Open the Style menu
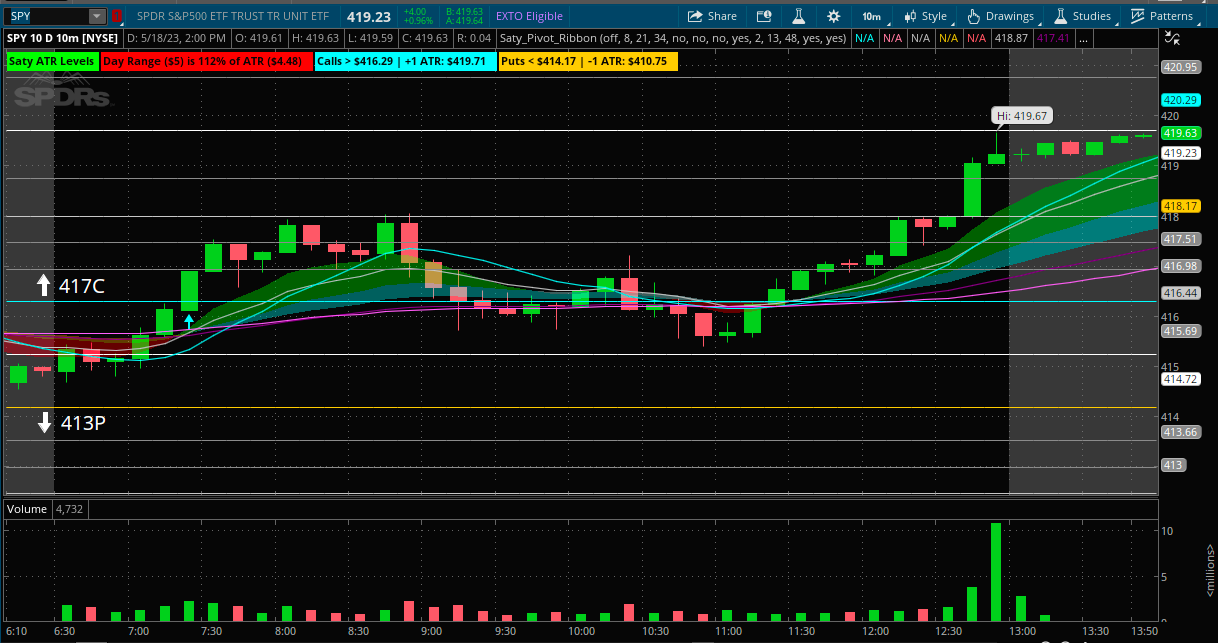 [926, 16]
